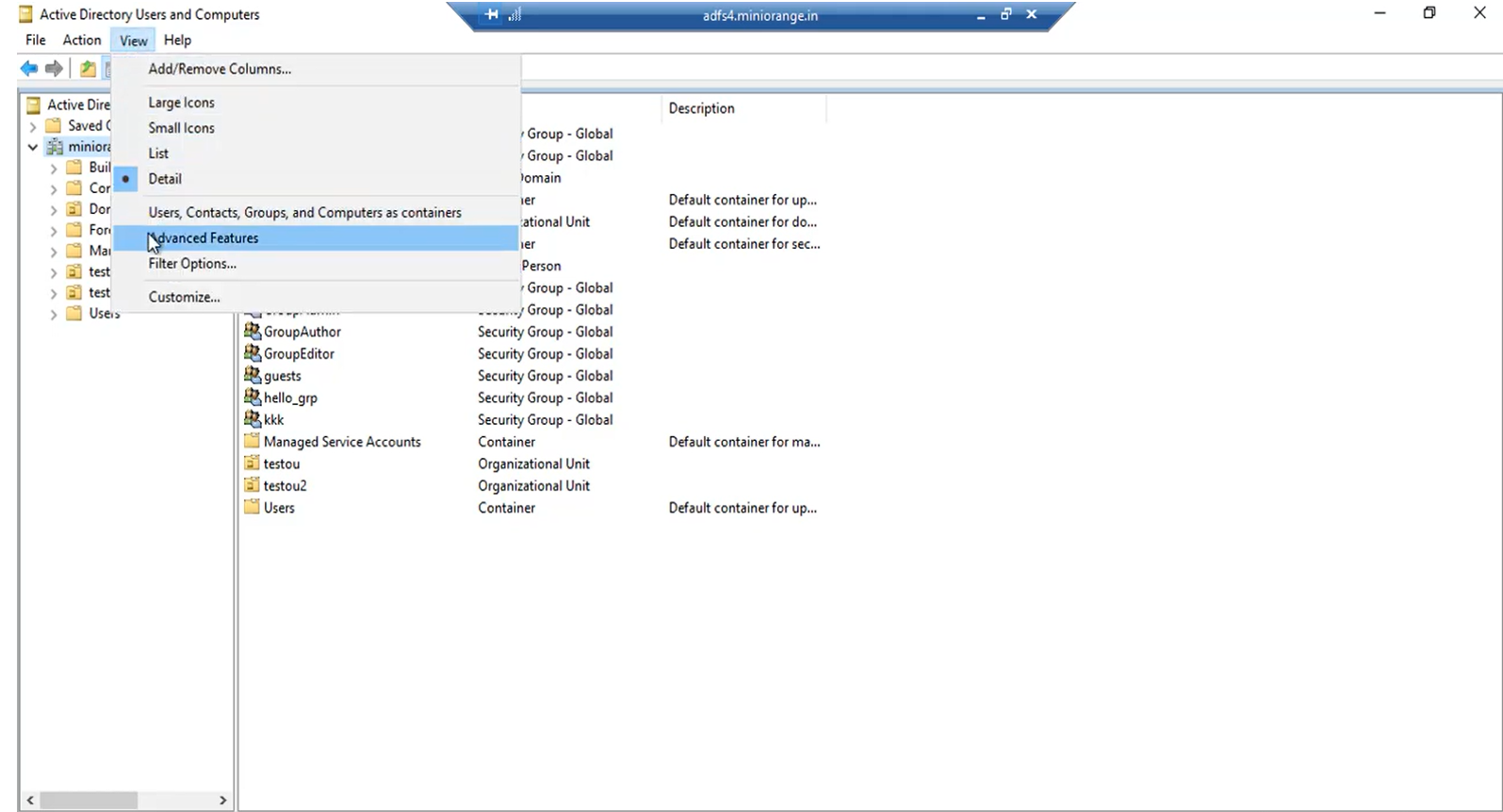This screenshot has width=1503, height=812.
Task: Click 'Default container for do...' description cell
Action: point(743,222)
